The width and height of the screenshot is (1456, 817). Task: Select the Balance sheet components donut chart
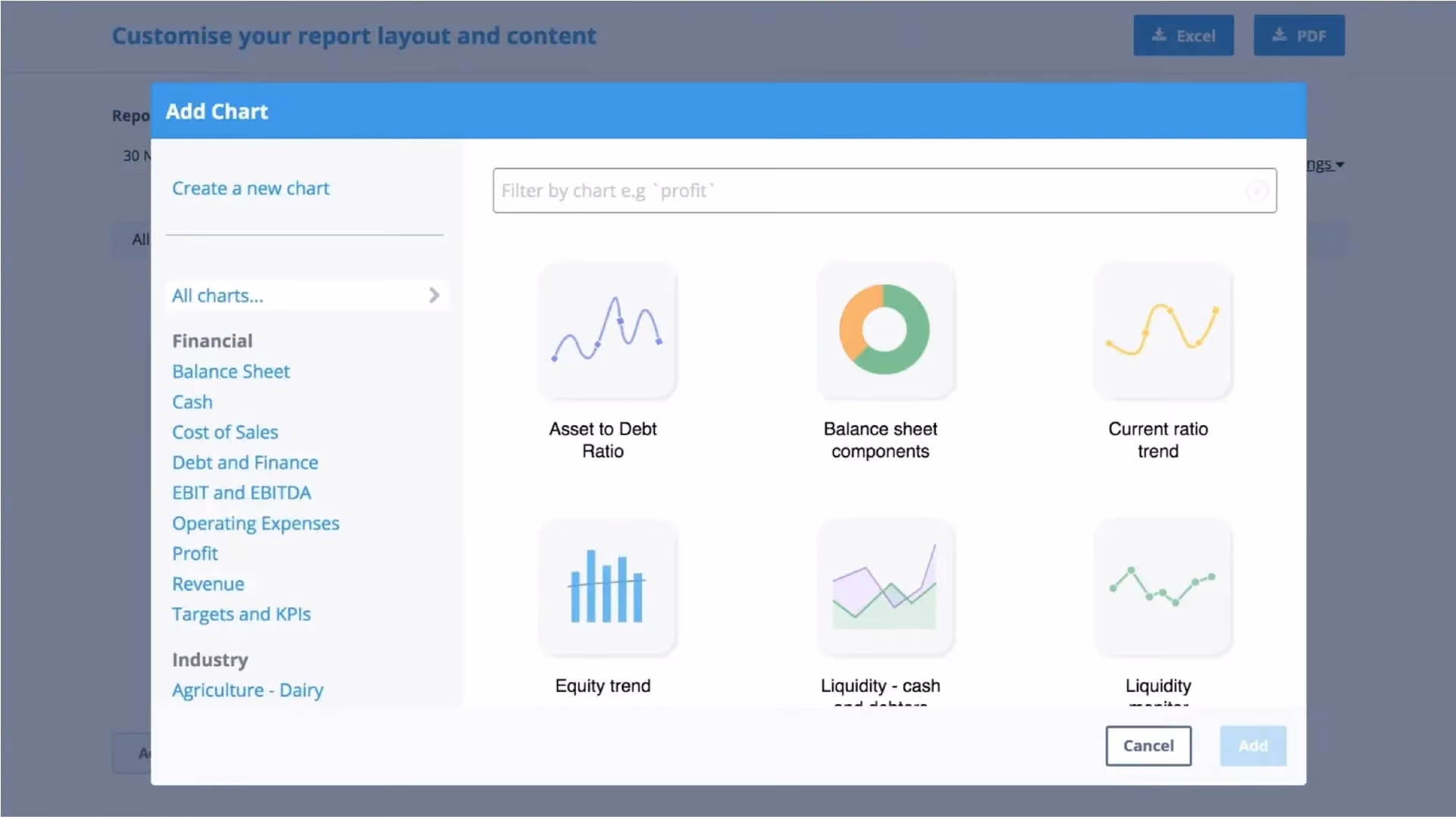click(x=885, y=330)
